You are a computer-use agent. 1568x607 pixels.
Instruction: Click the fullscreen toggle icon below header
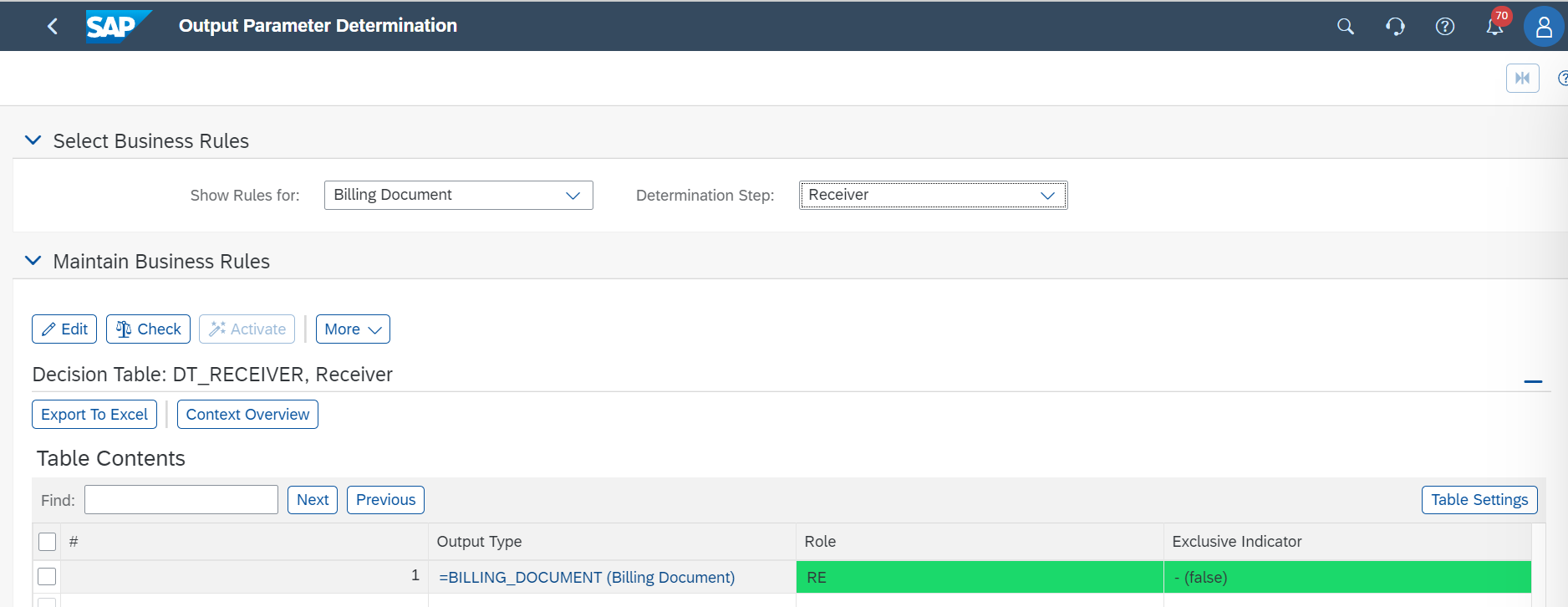pyautogui.click(x=1522, y=79)
